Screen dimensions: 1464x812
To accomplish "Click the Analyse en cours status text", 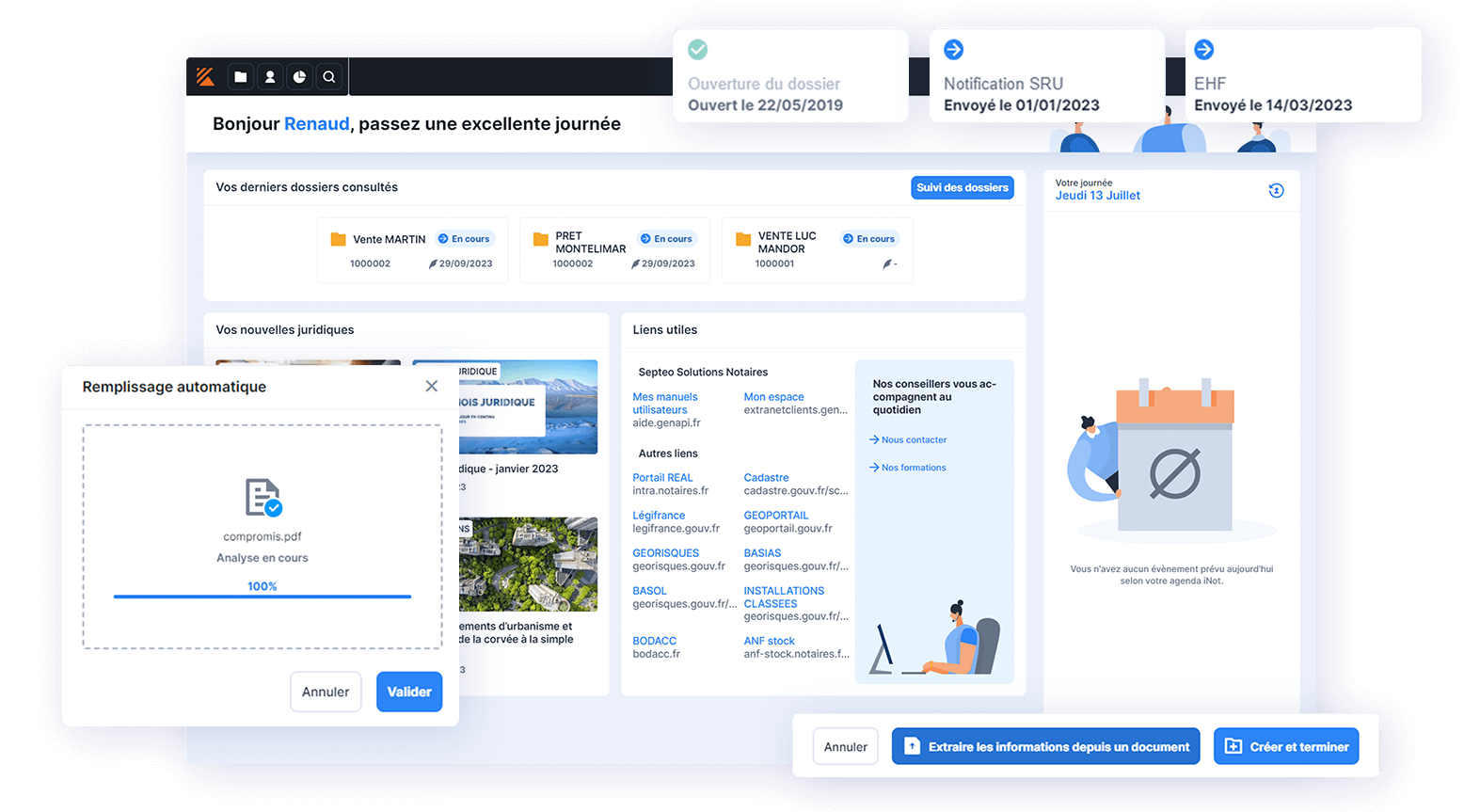I will click(263, 558).
